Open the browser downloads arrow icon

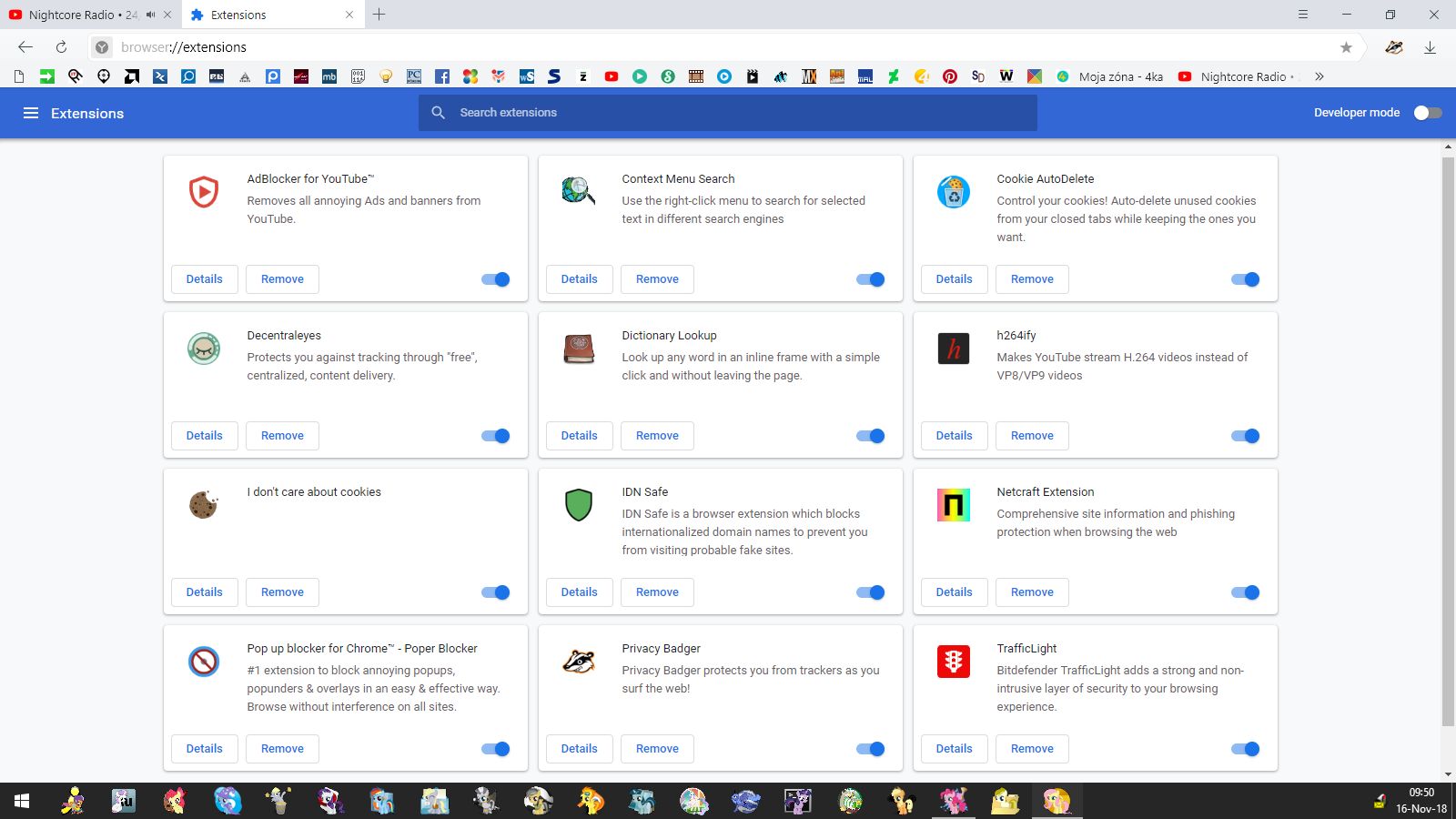pyautogui.click(x=1430, y=47)
